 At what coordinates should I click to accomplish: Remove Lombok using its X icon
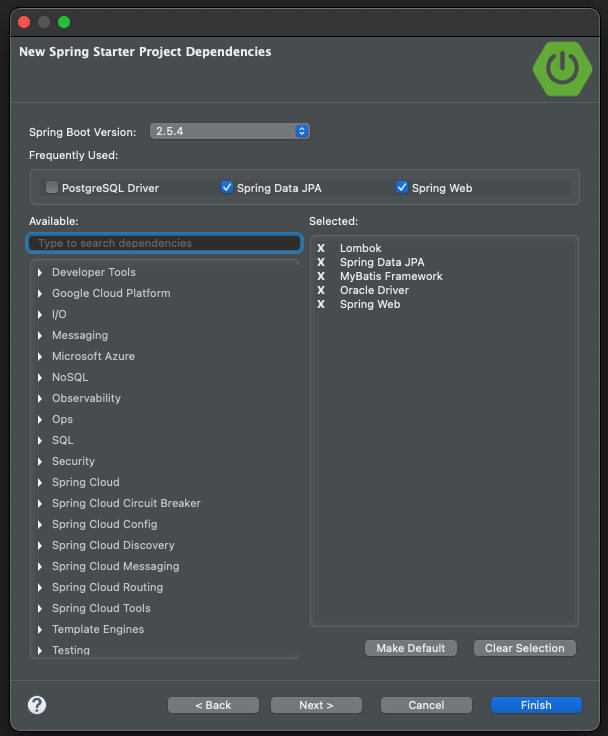[321, 248]
